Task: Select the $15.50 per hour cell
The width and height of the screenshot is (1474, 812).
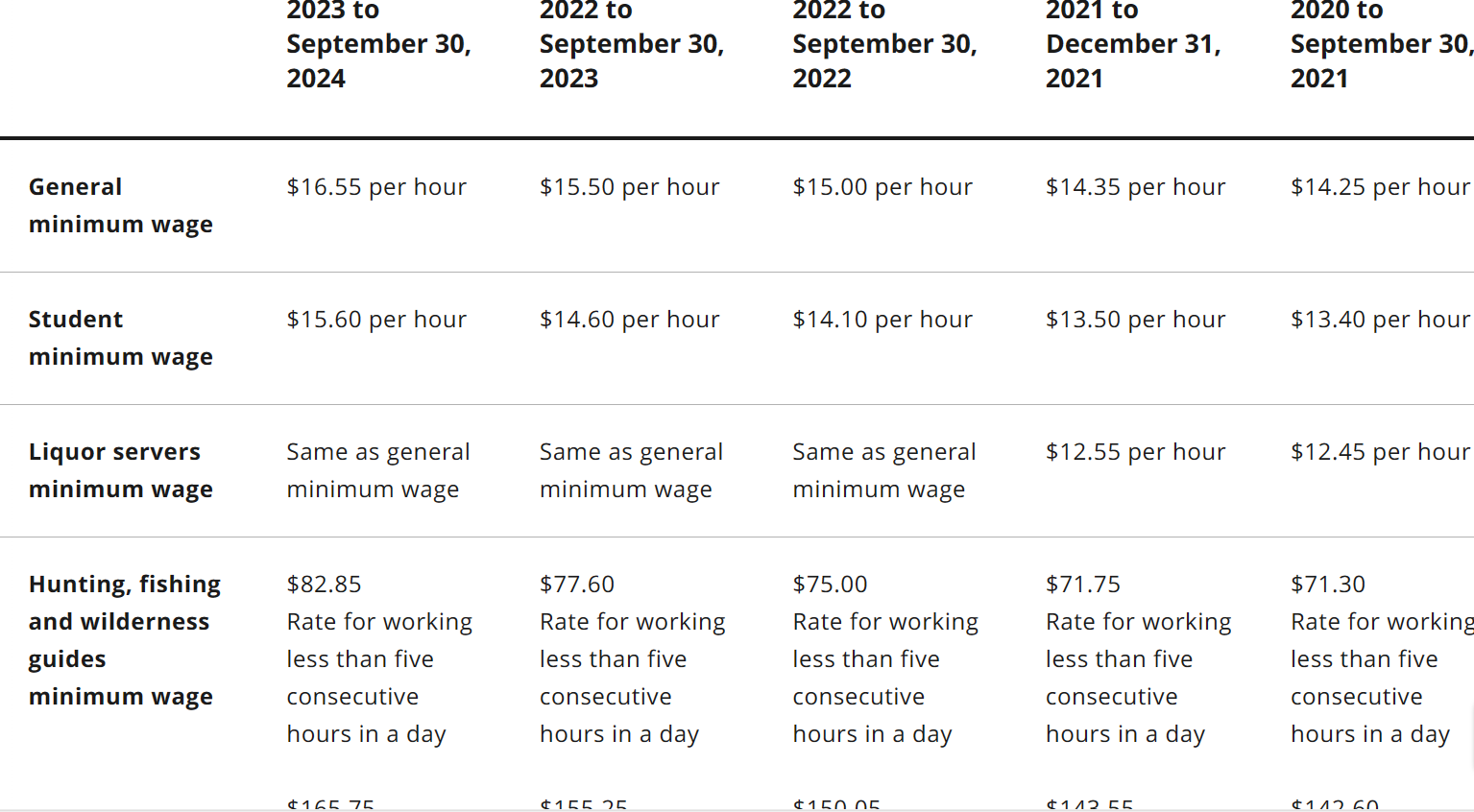Action: [629, 187]
